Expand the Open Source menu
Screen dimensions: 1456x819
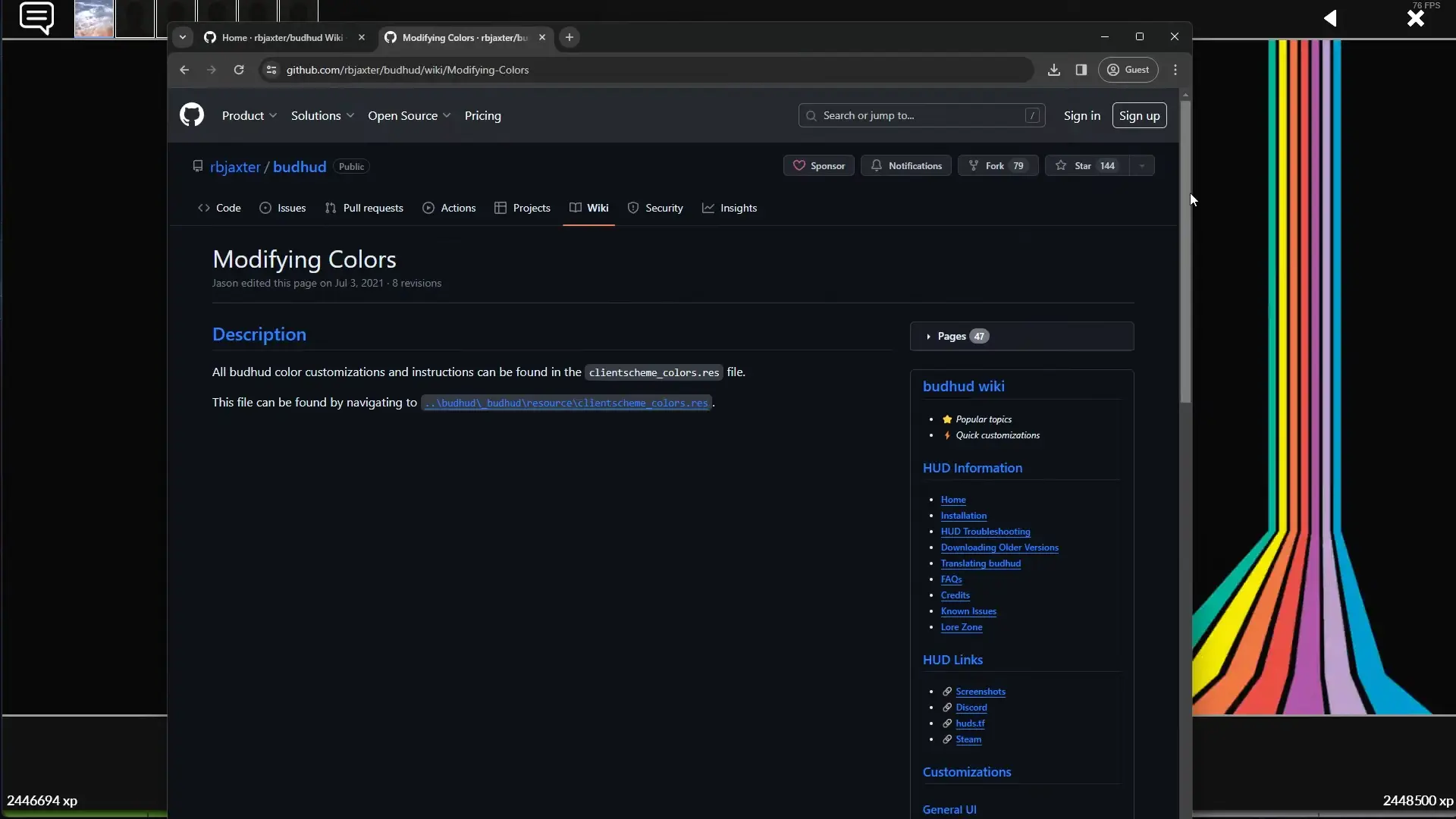[409, 115]
